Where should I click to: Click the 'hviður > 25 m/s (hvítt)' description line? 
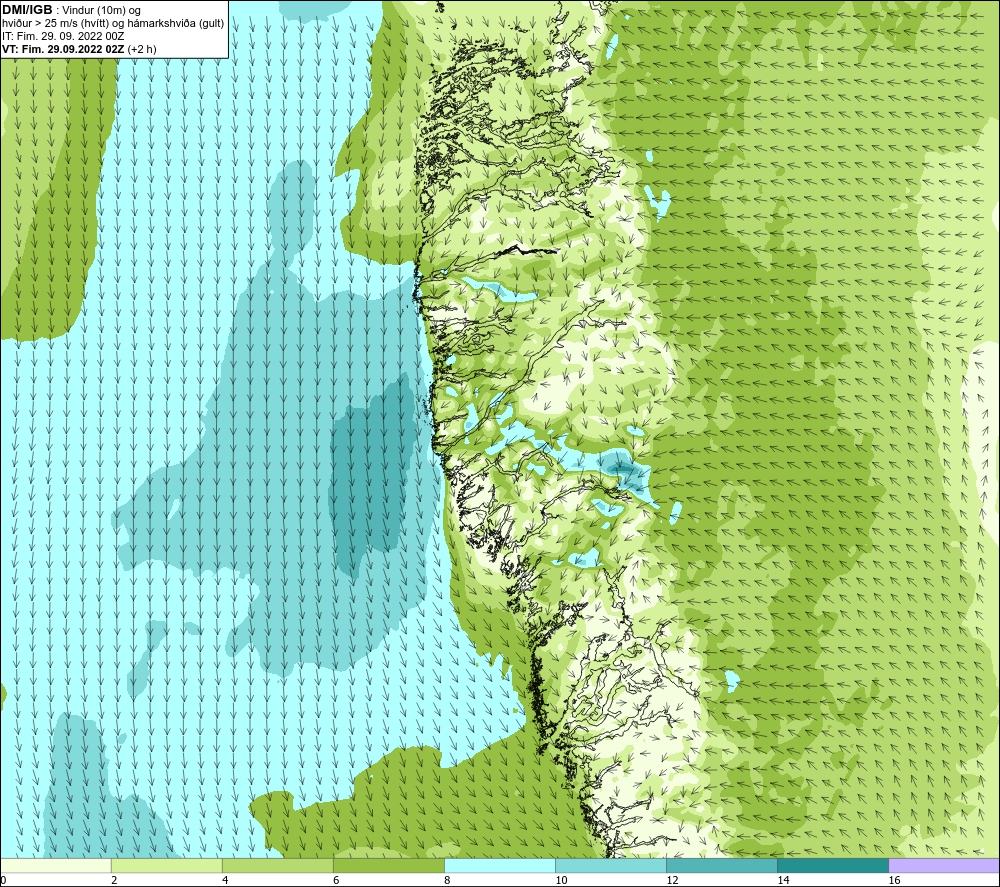[x=113, y=24]
